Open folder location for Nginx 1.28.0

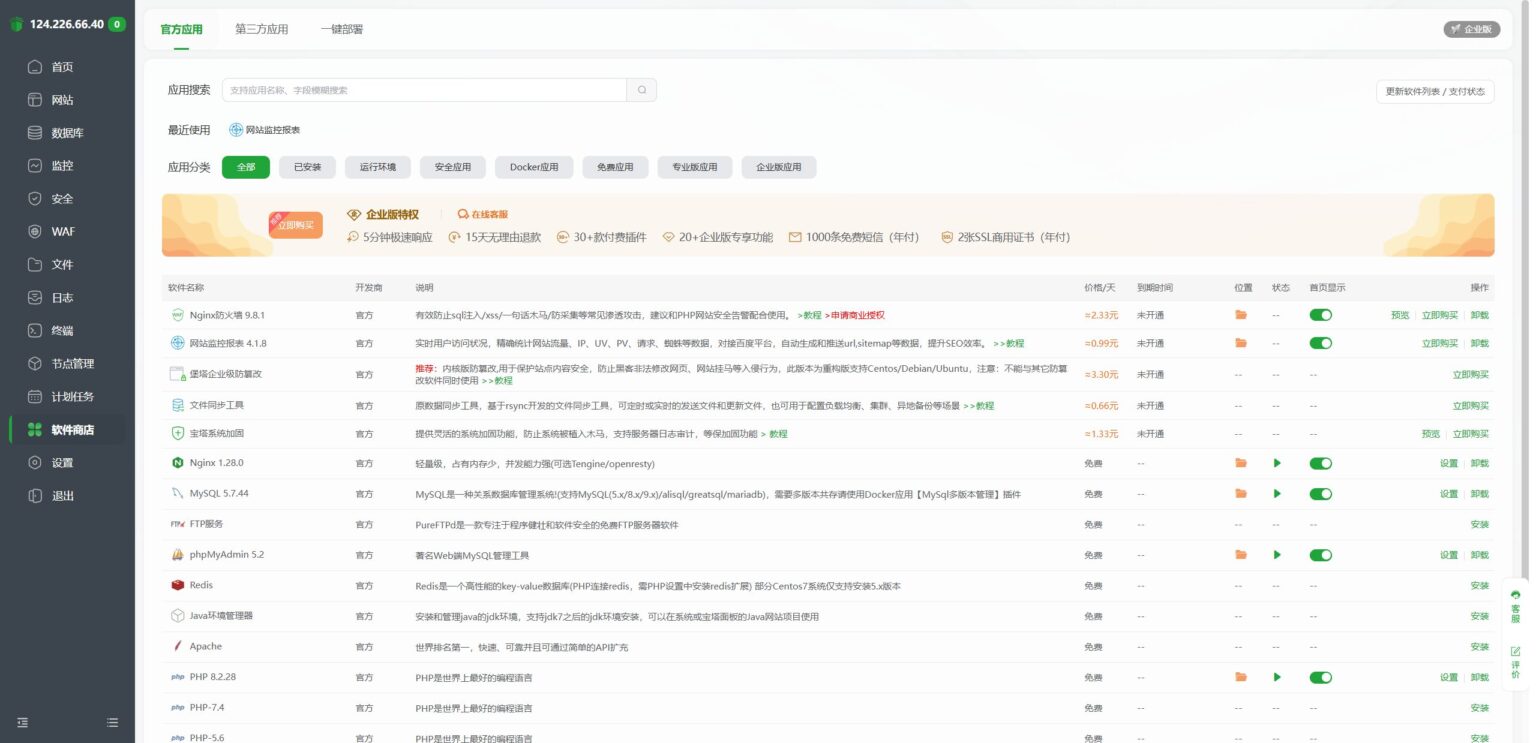click(1241, 463)
